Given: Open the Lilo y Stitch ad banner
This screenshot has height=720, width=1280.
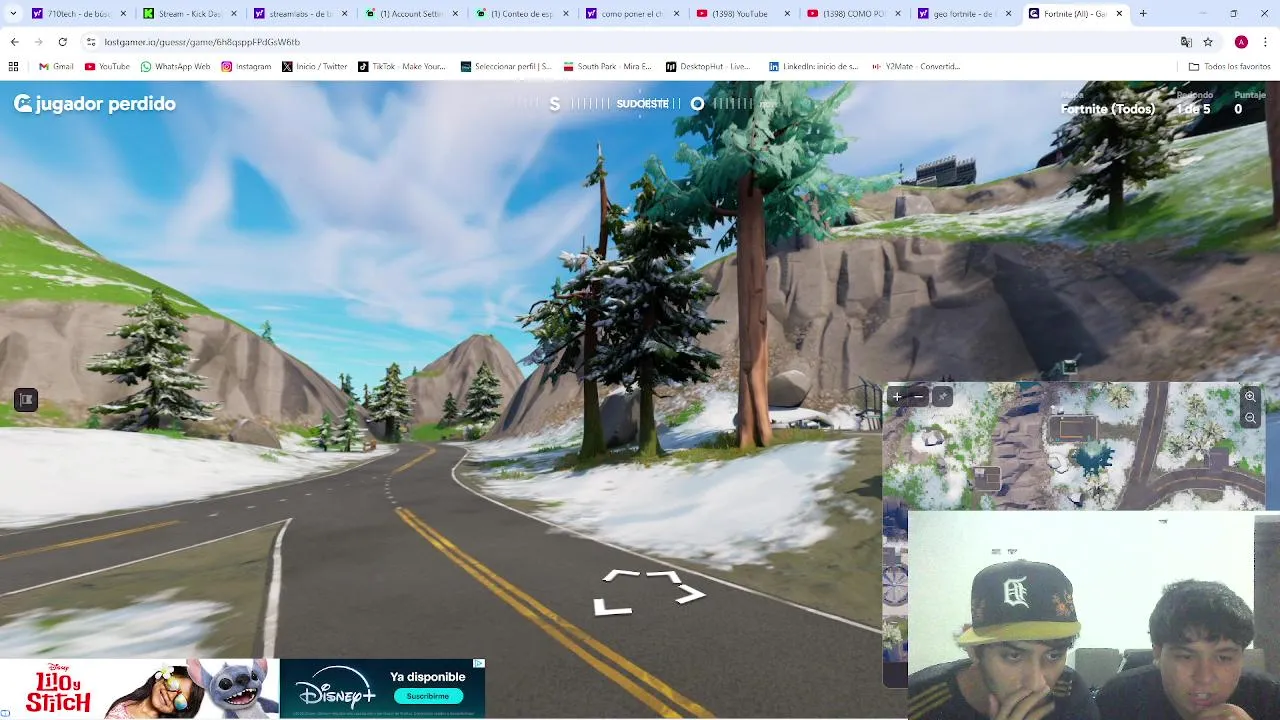Looking at the screenshot, I should [140, 688].
